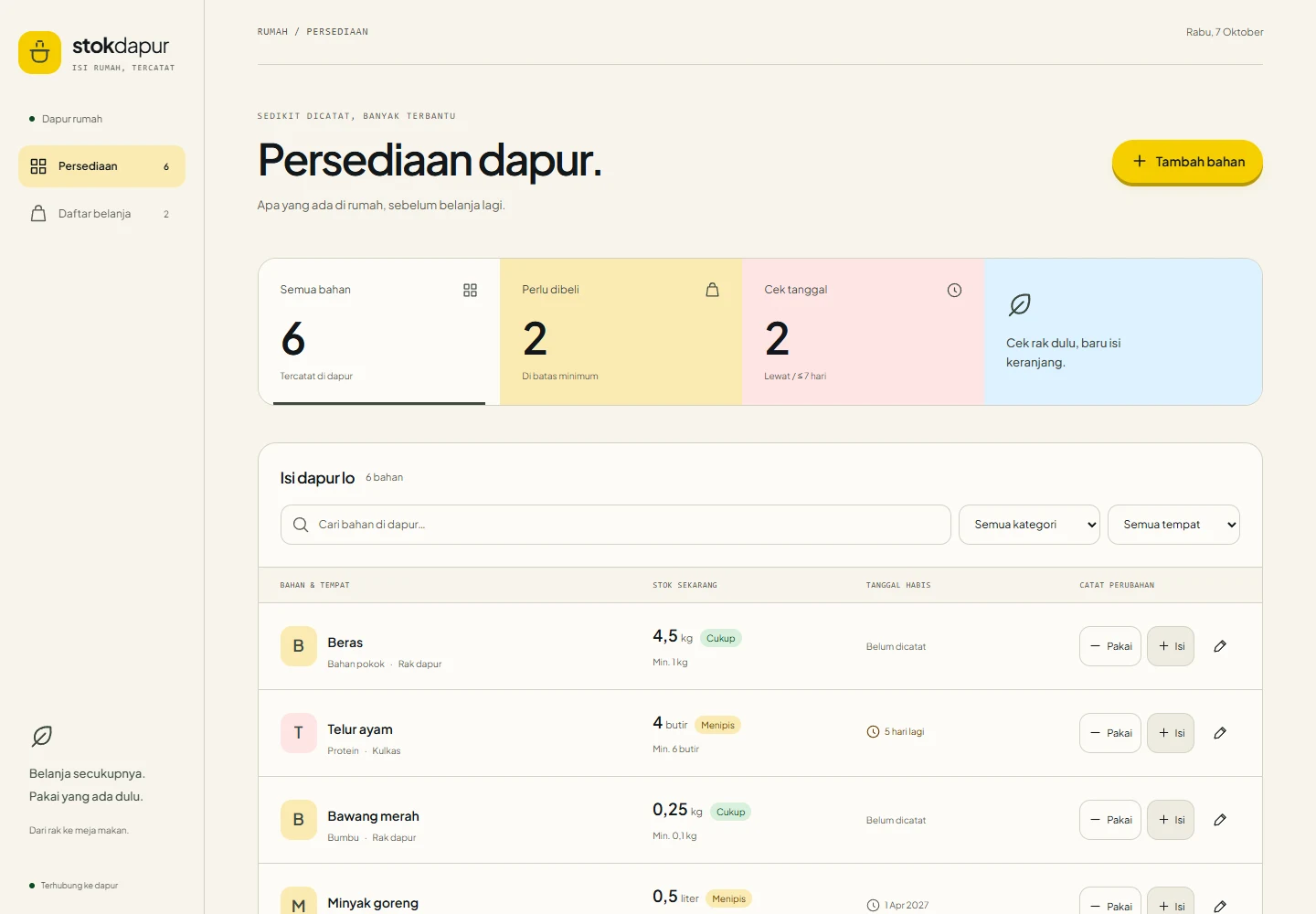Image resolution: width=1316 pixels, height=914 pixels.
Task: Click the Telur ayam letter T avatar
Action: tap(299, 733)
